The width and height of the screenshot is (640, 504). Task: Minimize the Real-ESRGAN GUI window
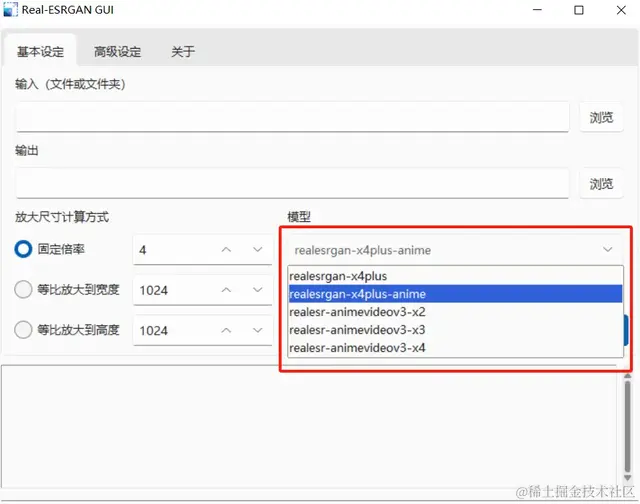pyautogui.click(x=538, y=10)
